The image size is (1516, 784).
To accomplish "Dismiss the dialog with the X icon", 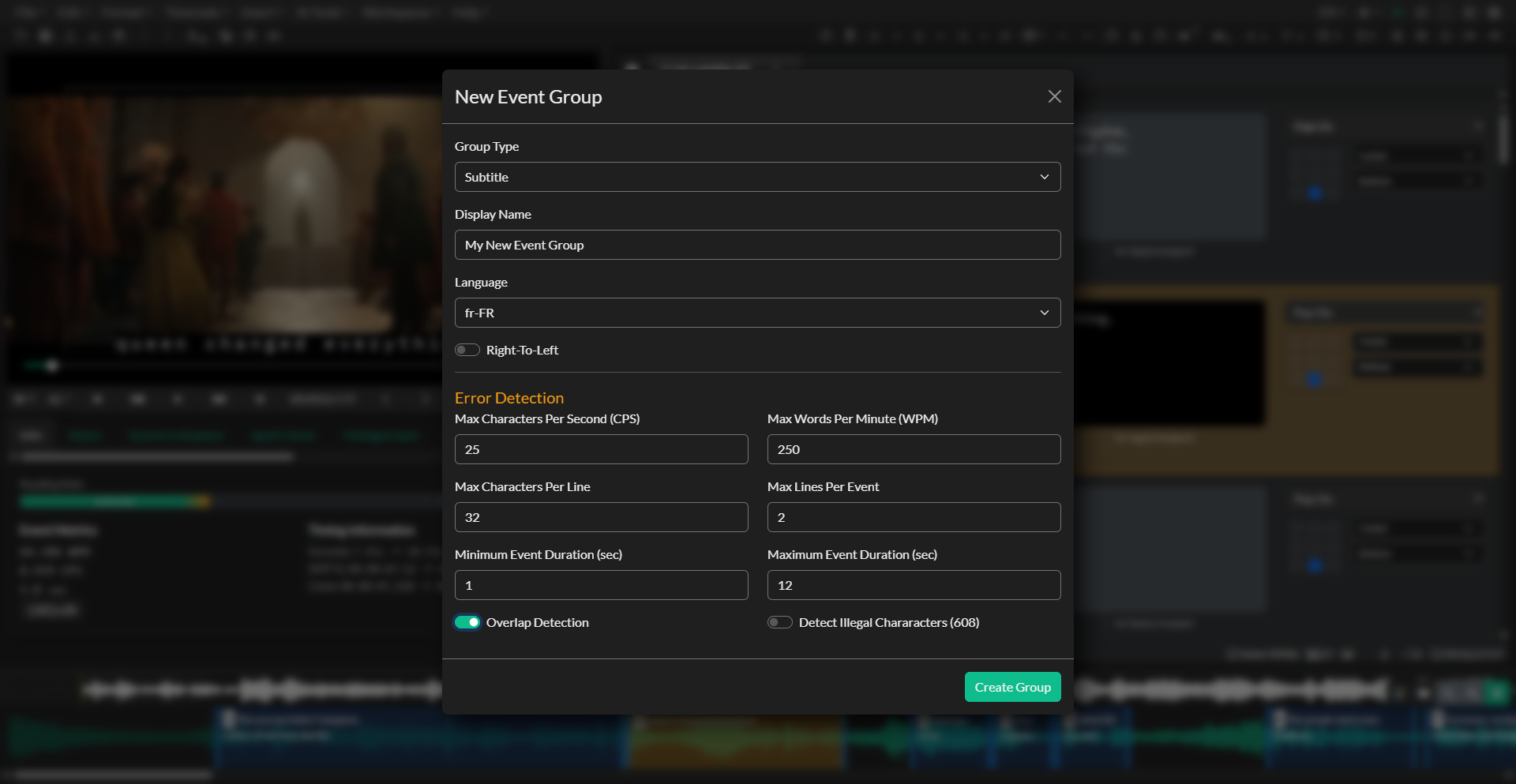I will coord(1054,96).
